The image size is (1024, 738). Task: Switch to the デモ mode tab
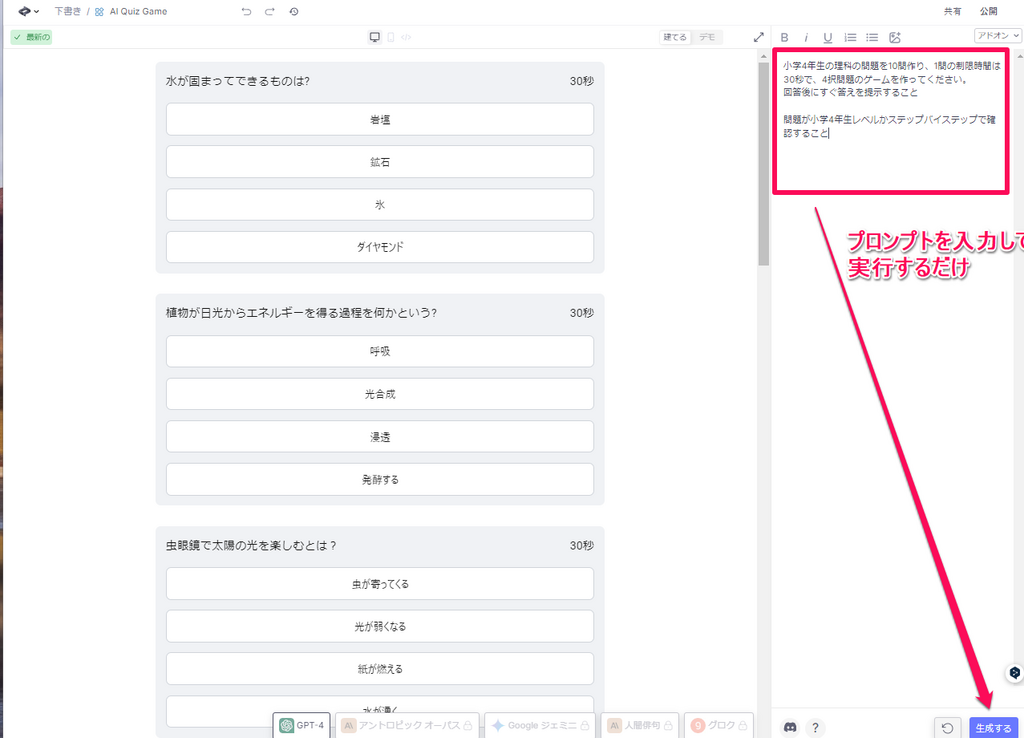707,37
